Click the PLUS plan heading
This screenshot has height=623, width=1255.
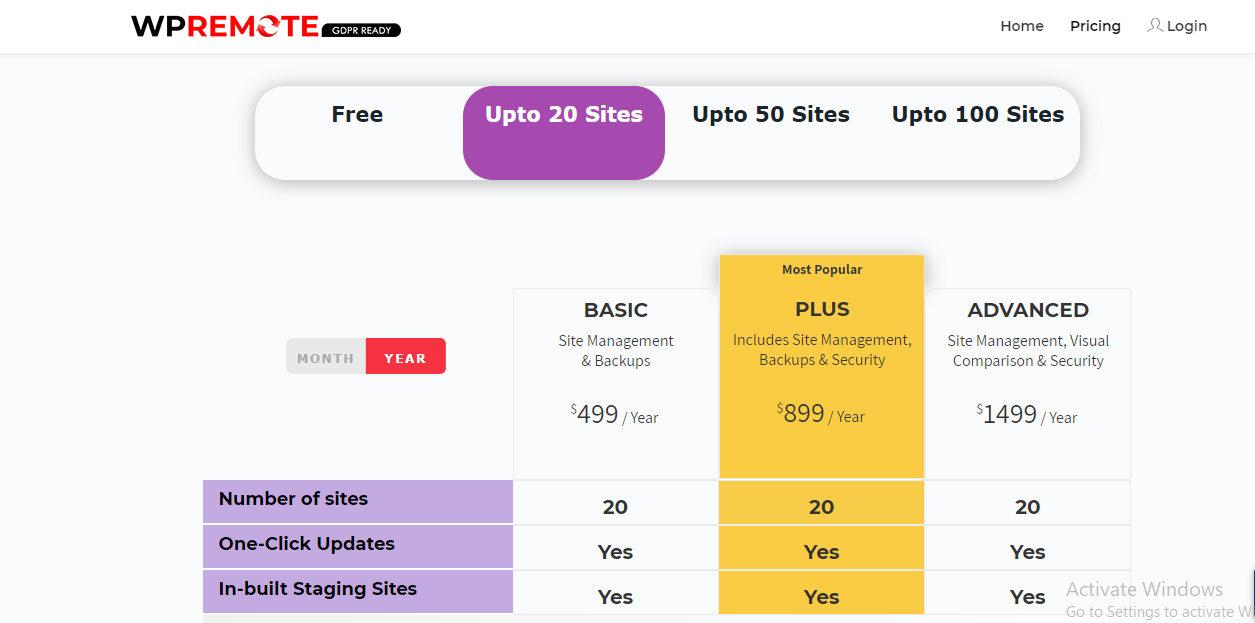[x=822, y=309]
